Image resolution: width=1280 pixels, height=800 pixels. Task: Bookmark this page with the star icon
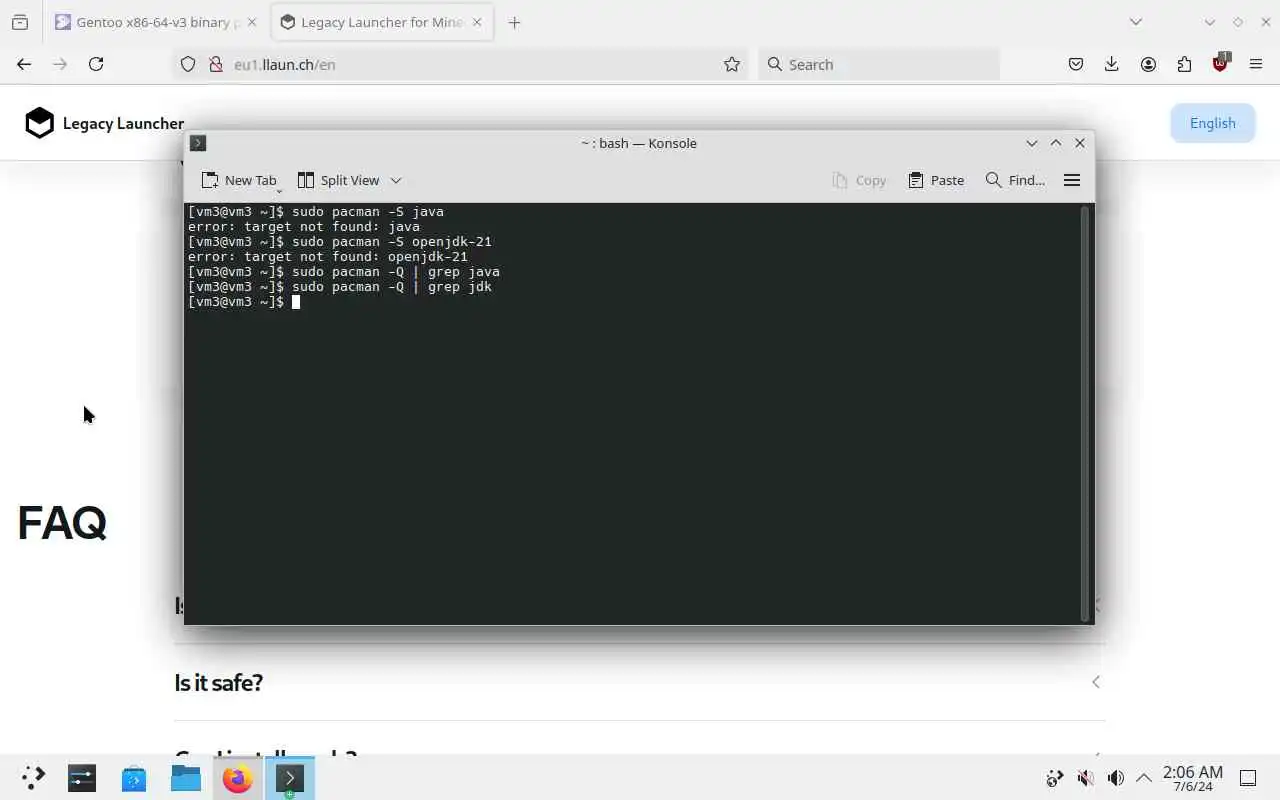click(x=732, y=64)
